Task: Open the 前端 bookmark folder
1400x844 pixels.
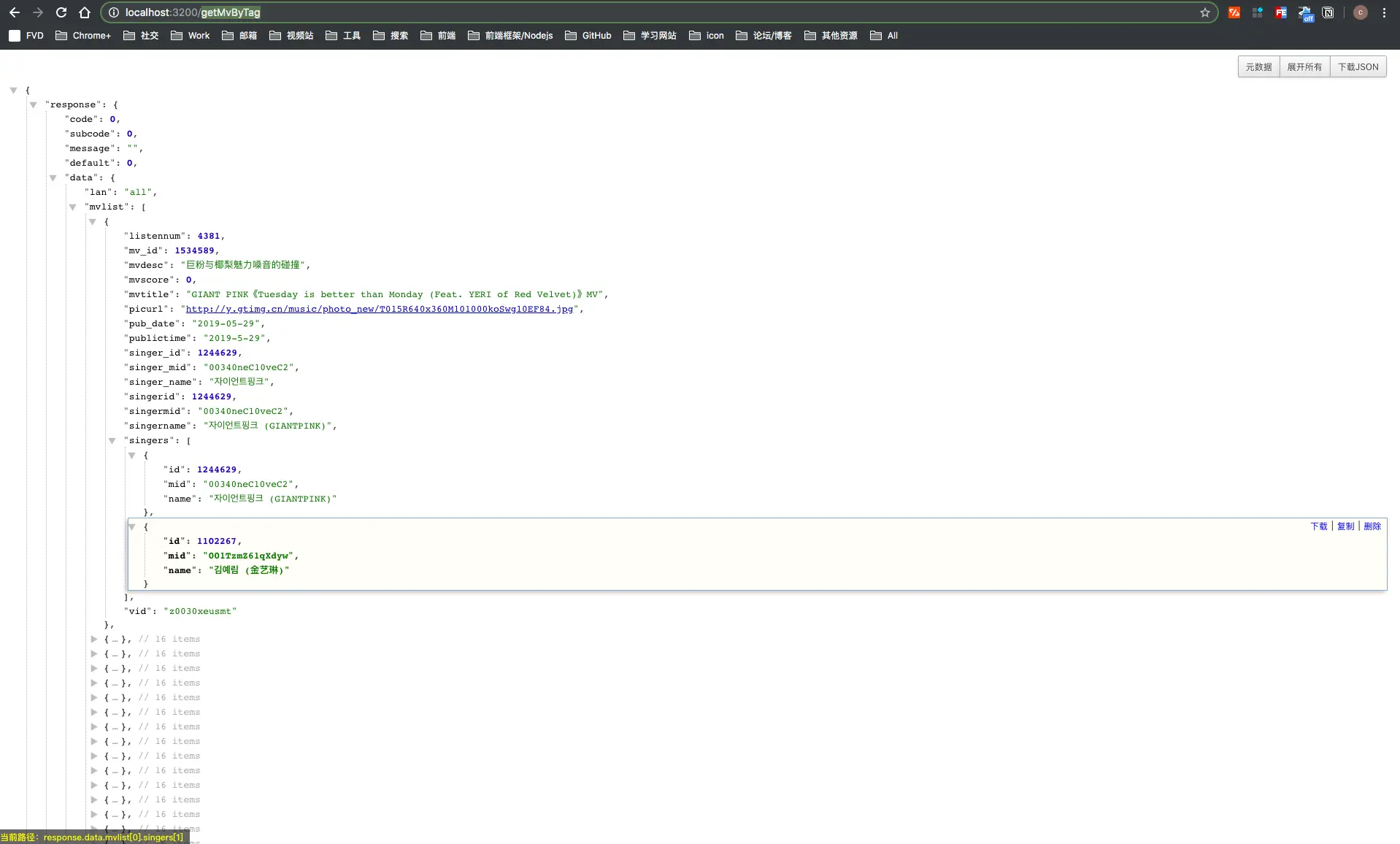Action: [x=438, y=35]
